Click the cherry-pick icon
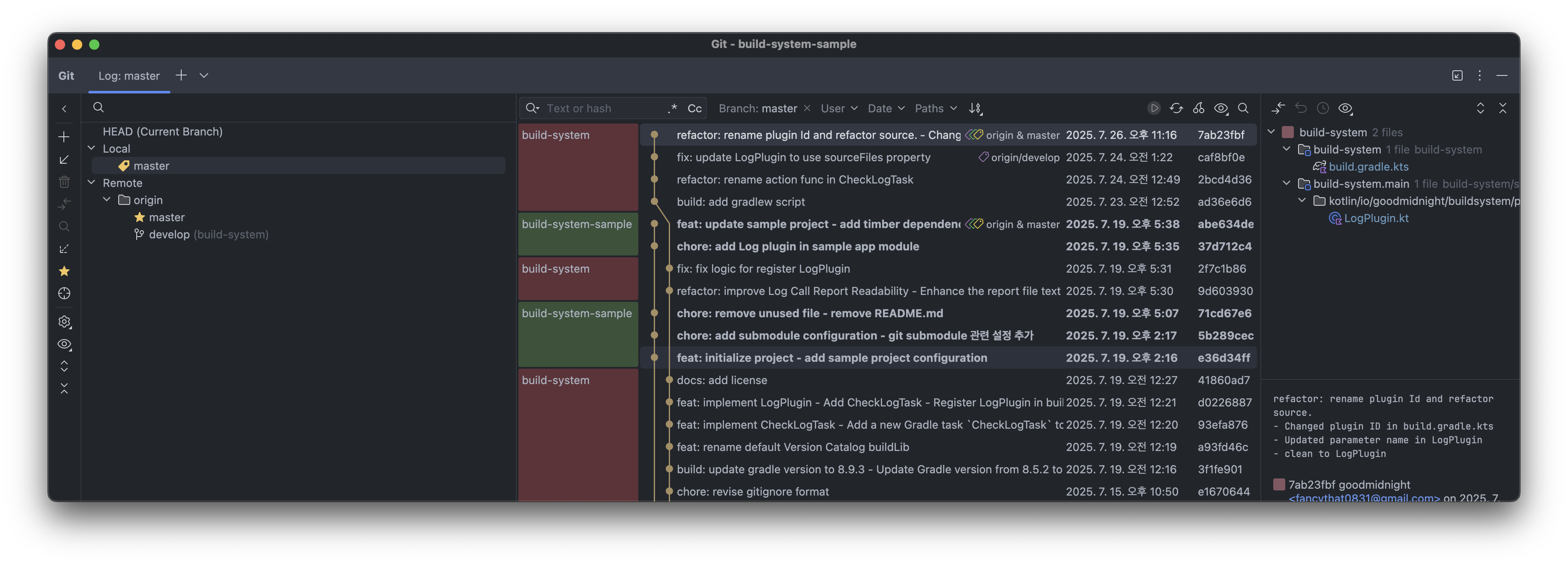Screen dimensions: 1568x565 click(x=1199, y=108)
